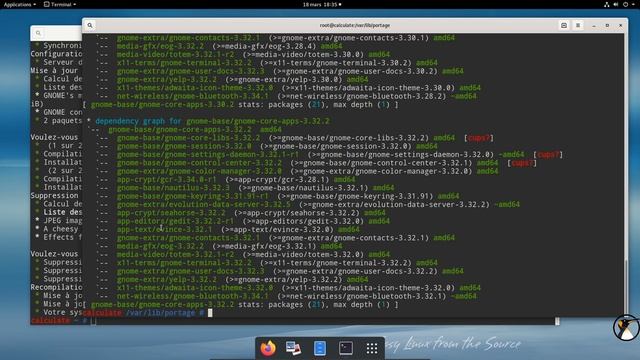640x360 pixels.
Task: Click 'Votre sys' line in background terminal
Action: pyautogui.click(x=59, y=312)
